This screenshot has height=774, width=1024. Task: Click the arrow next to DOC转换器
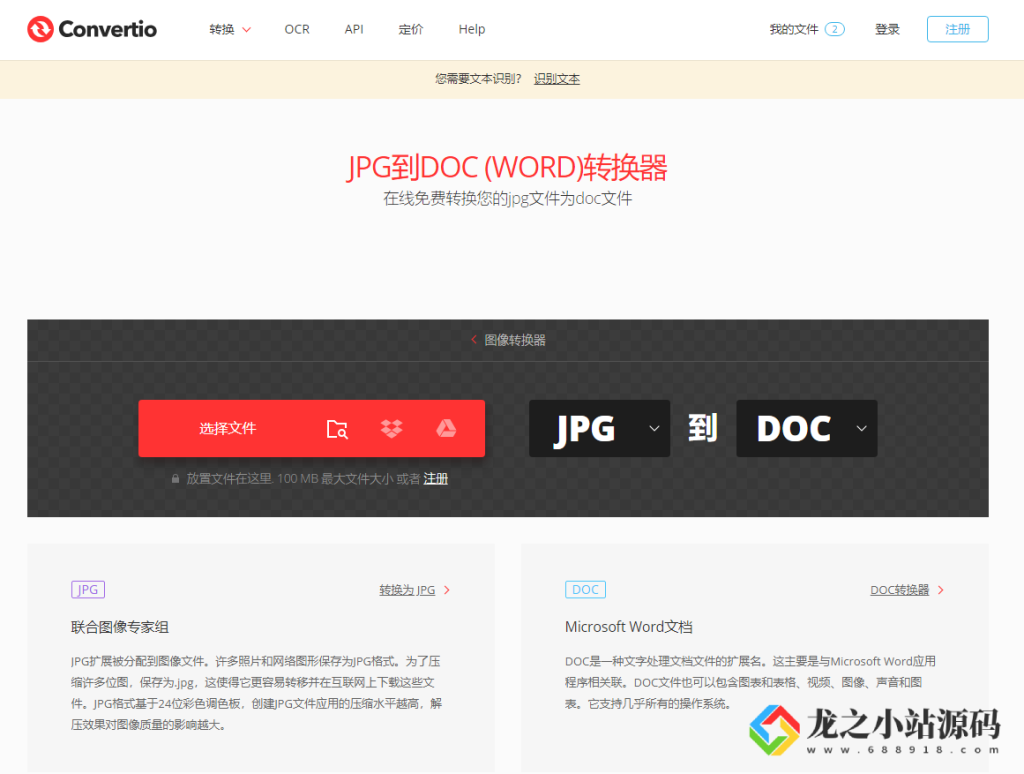pyautogui.click(x=940, y=590)
